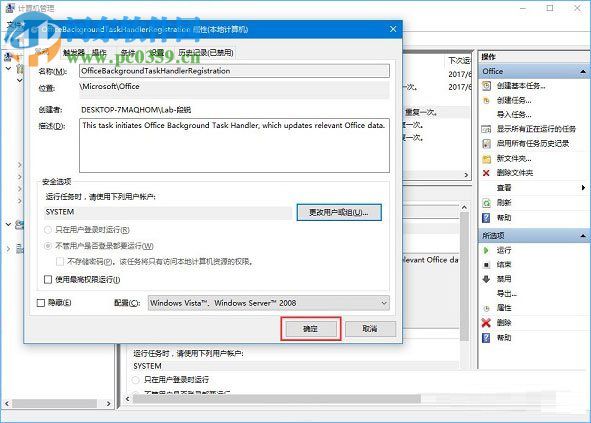
Task: Collapse the Office section in Actions pane
Action: pyautogui.click(x=583, y=71)
